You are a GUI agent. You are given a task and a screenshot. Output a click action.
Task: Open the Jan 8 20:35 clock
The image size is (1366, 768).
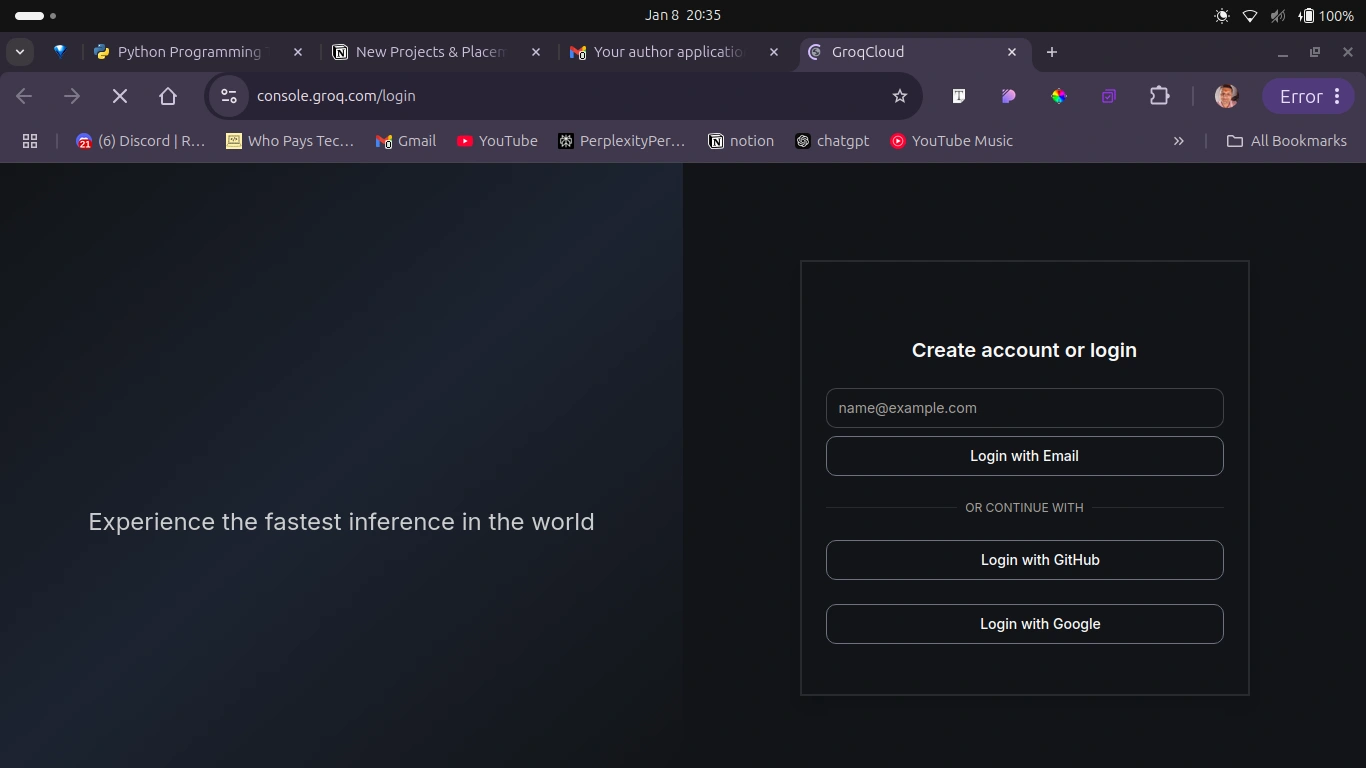[x=683, y=15]
